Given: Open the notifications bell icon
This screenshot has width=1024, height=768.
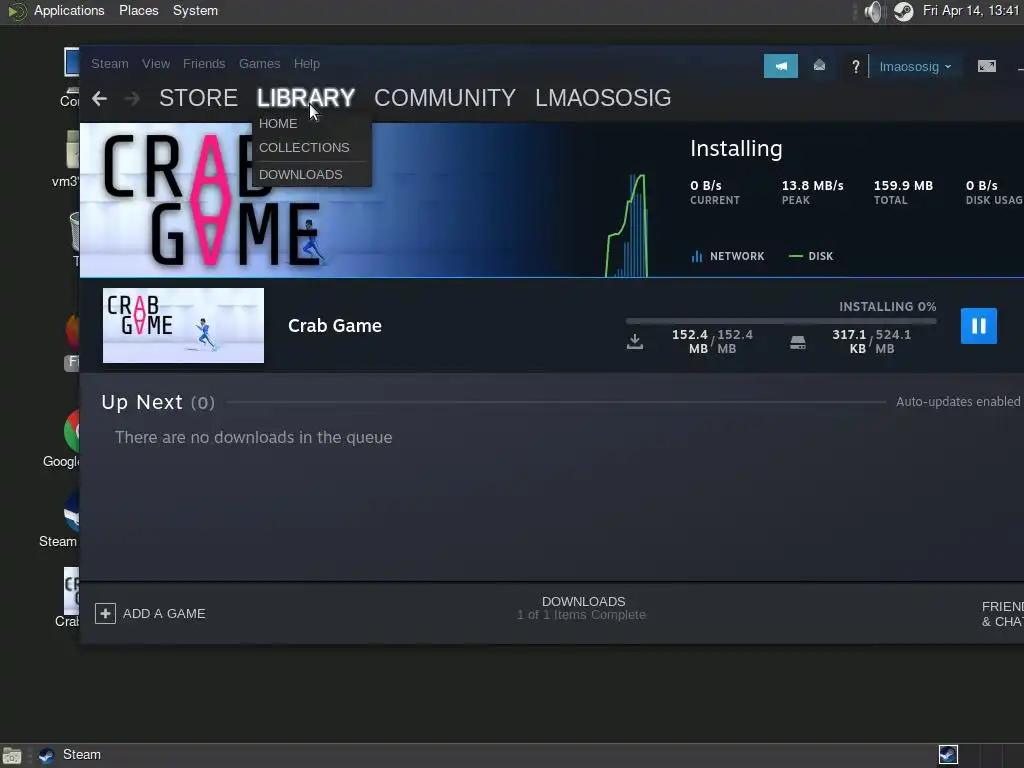Looking at the screenshot, I should 819,65.
